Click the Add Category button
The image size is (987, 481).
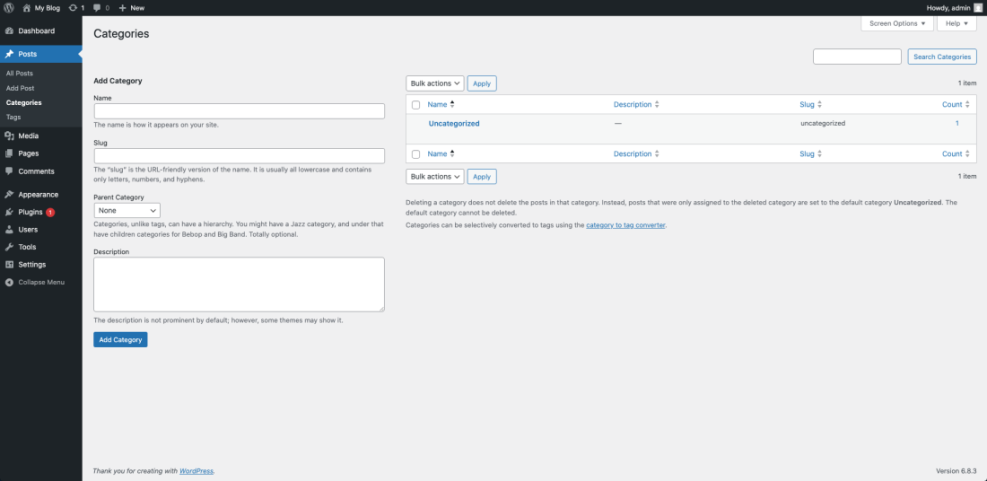click(120, 340)
